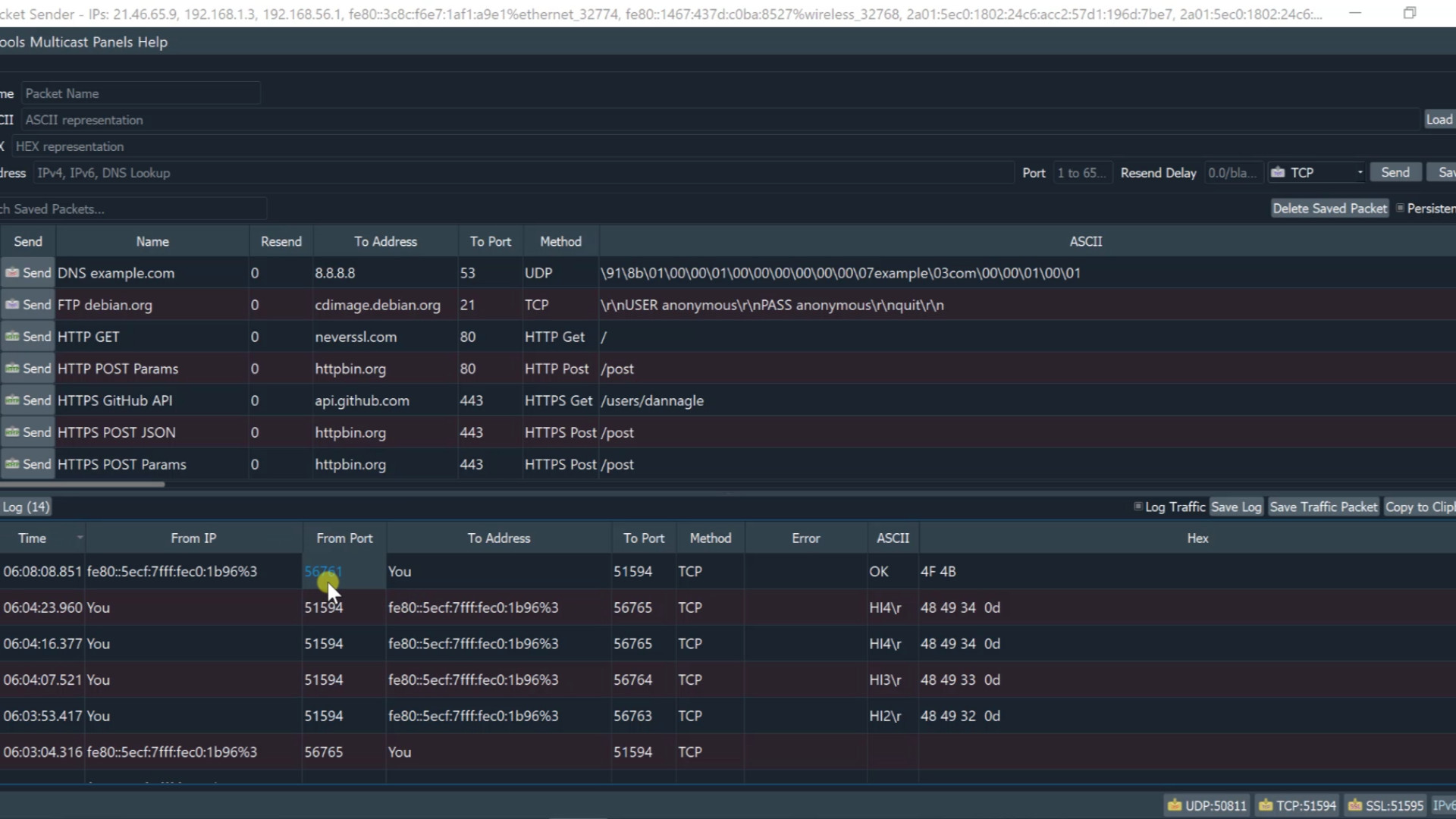Click the Save Log button
This screenshot has width=1456, height=819.
pos(1235,507)
